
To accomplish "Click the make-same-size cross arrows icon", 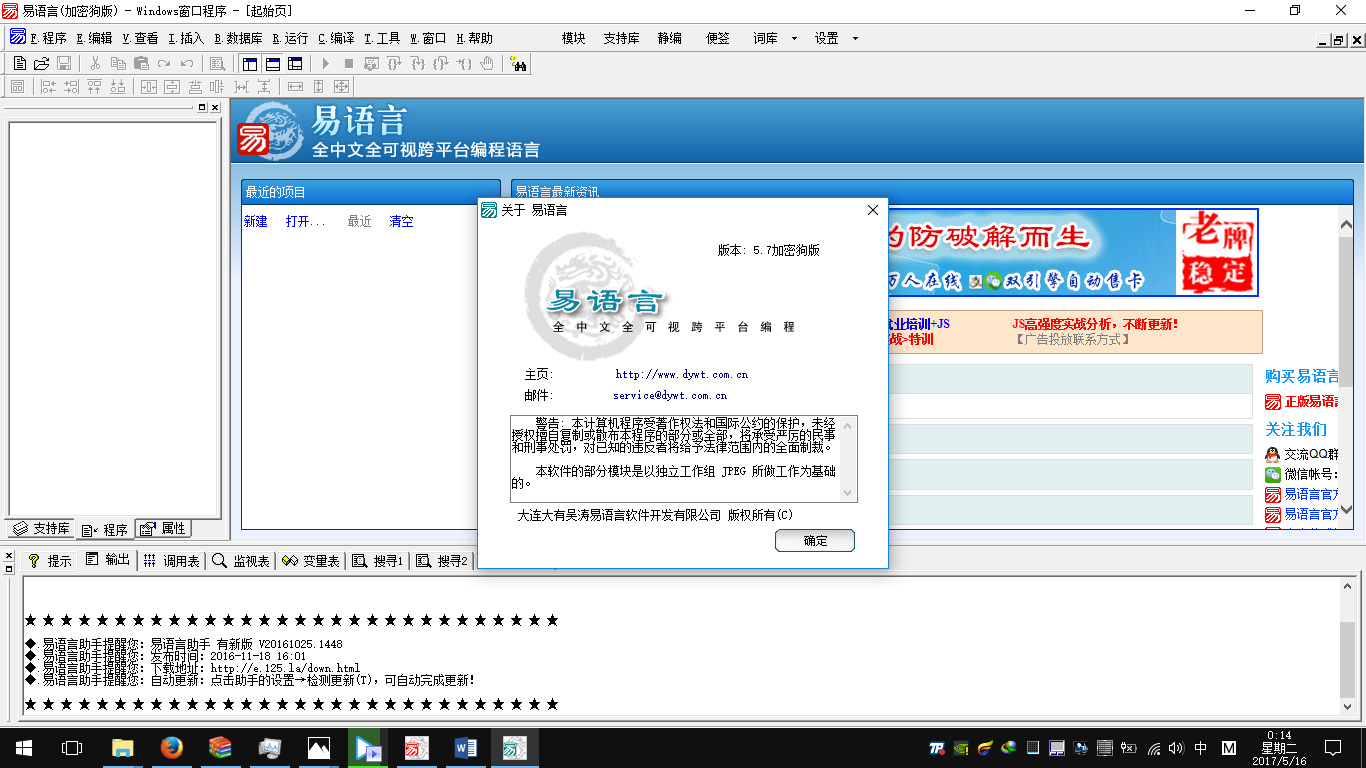I will tap(341, 87).
